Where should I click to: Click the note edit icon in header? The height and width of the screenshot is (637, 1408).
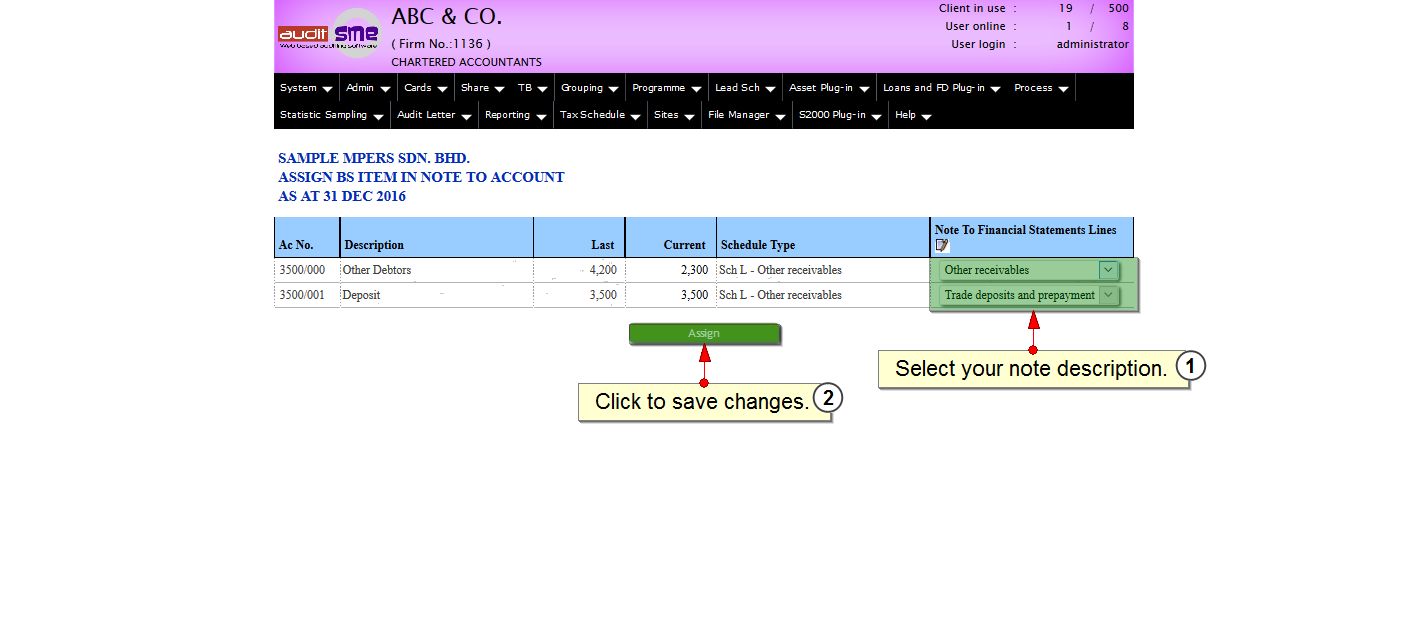click(x=942, y=245)
